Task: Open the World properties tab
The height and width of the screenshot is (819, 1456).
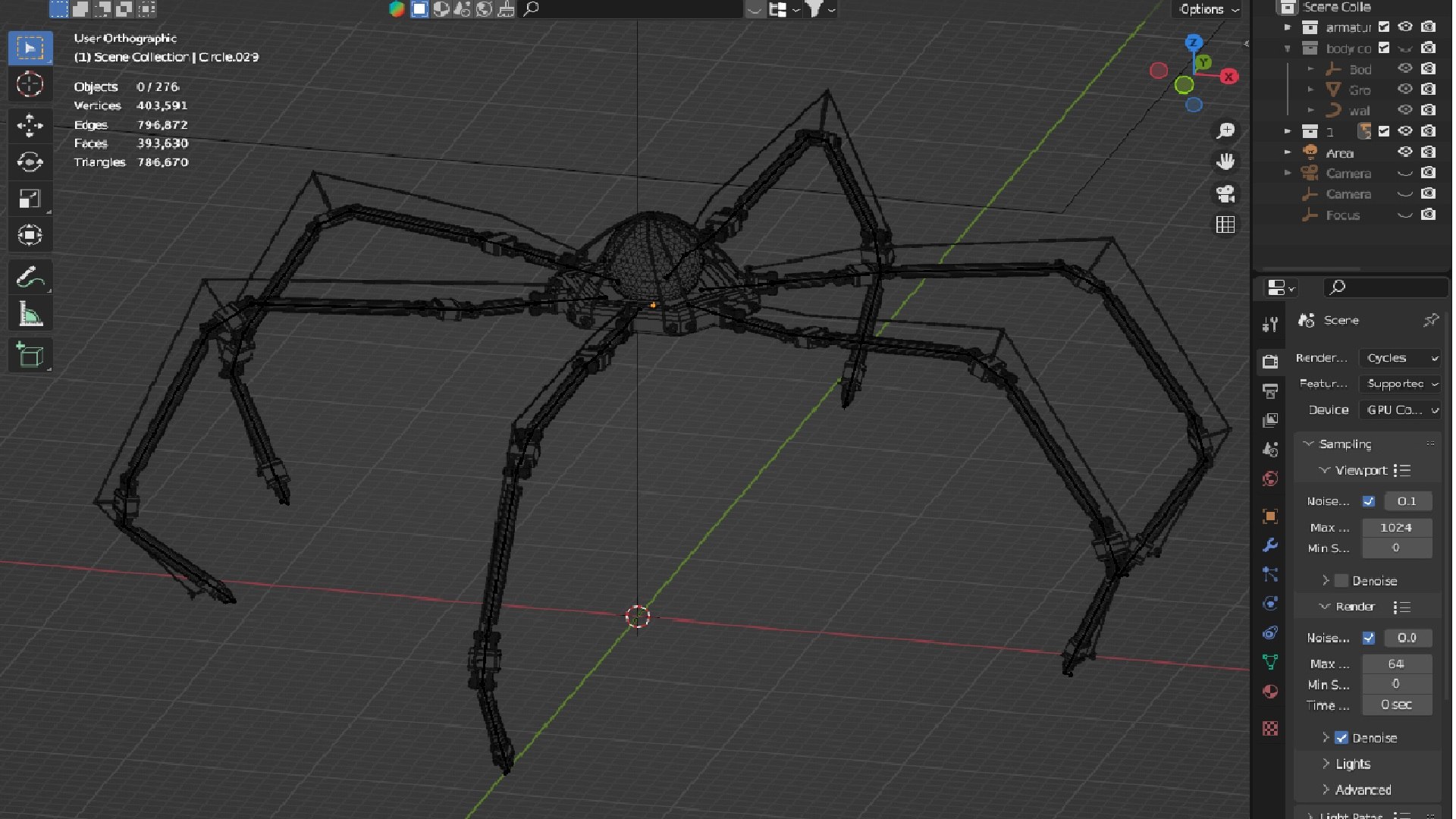Action: click(1270, 479)
